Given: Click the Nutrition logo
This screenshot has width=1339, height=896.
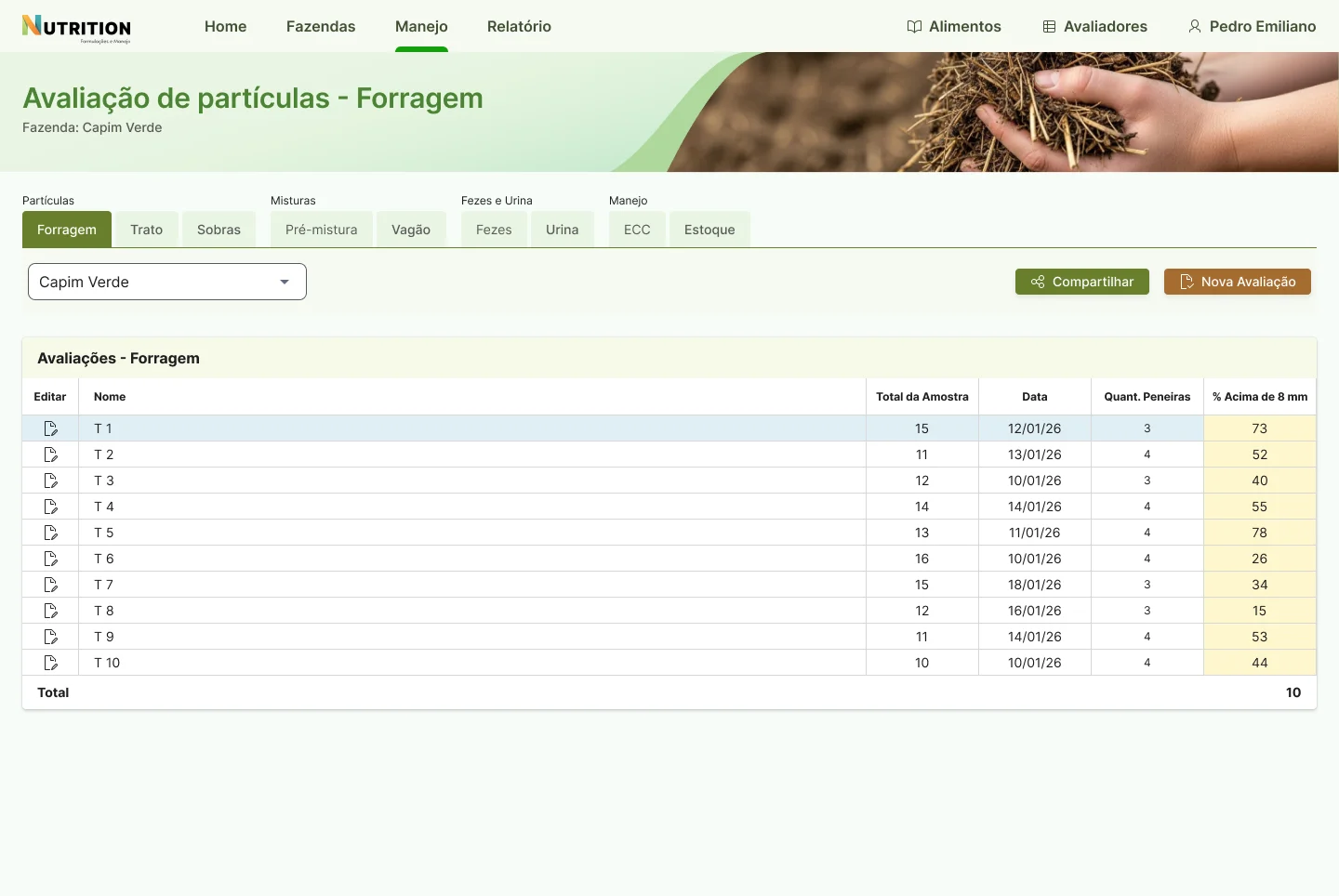Looking at the screenshot, I should coord(76,28).
